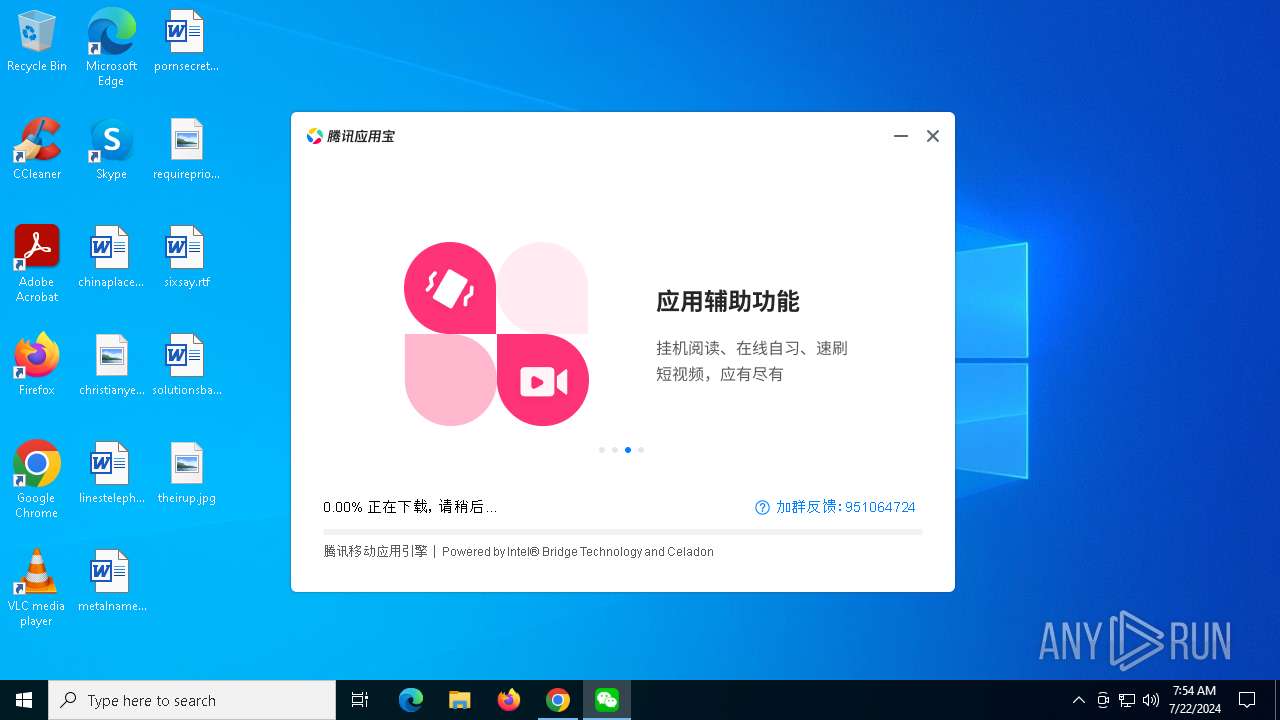
Task: Open Task View on the taskbar
Action: pos(360,700)
